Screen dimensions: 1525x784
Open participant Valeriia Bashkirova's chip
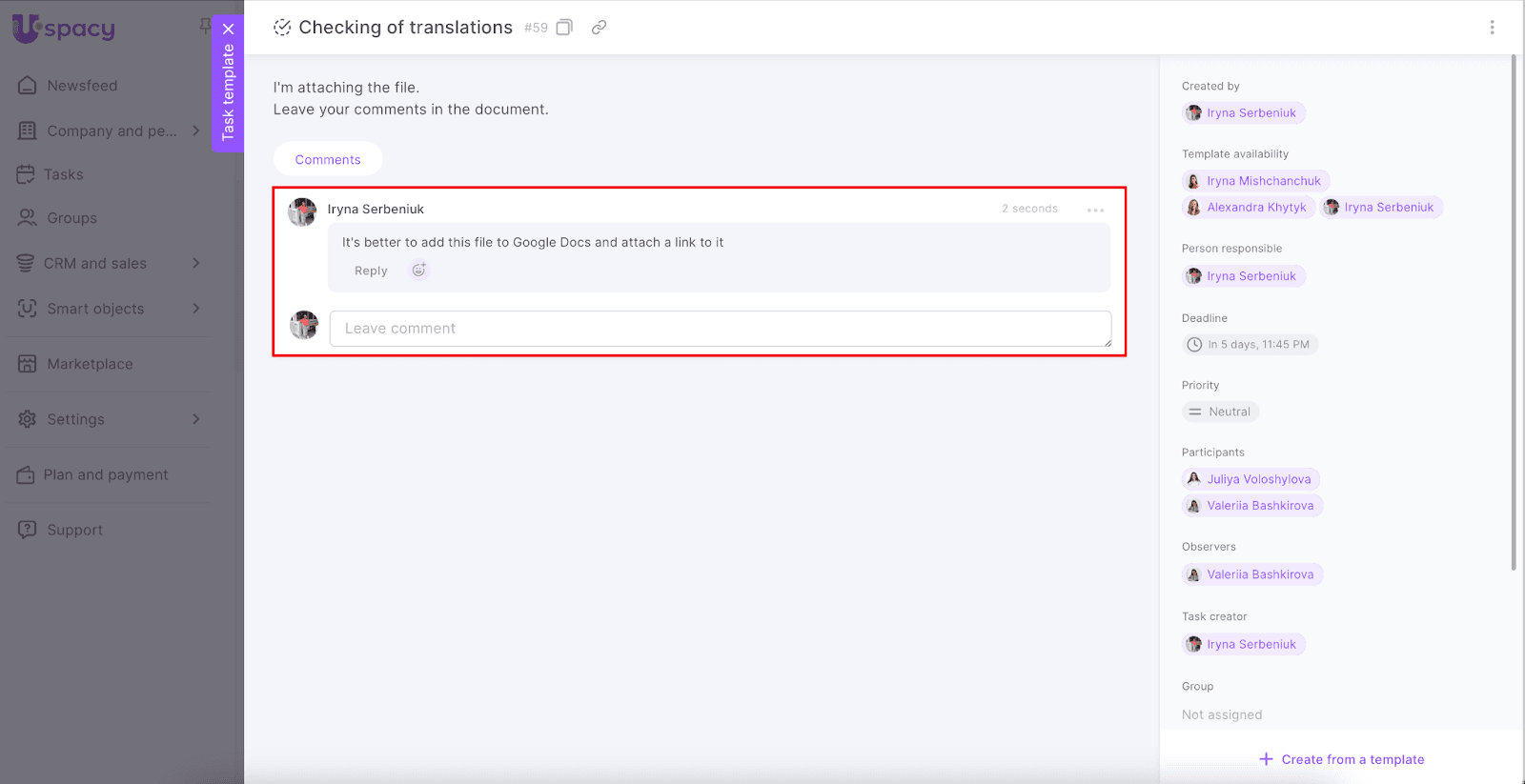coord(1252,506)
